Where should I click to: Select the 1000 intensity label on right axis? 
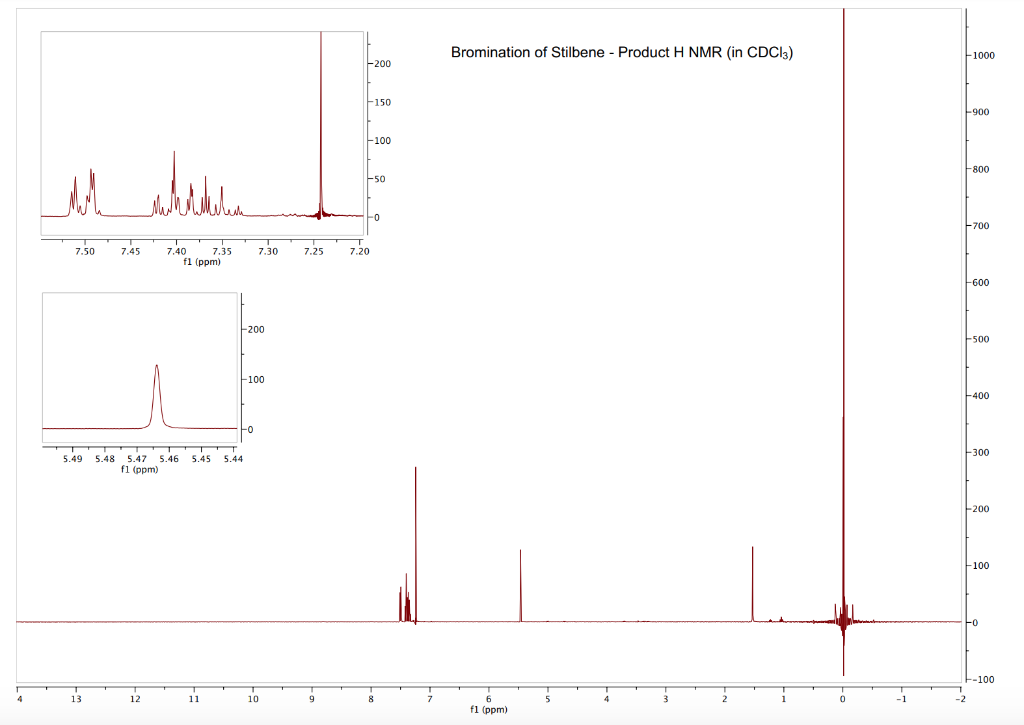tap(984, 55)
